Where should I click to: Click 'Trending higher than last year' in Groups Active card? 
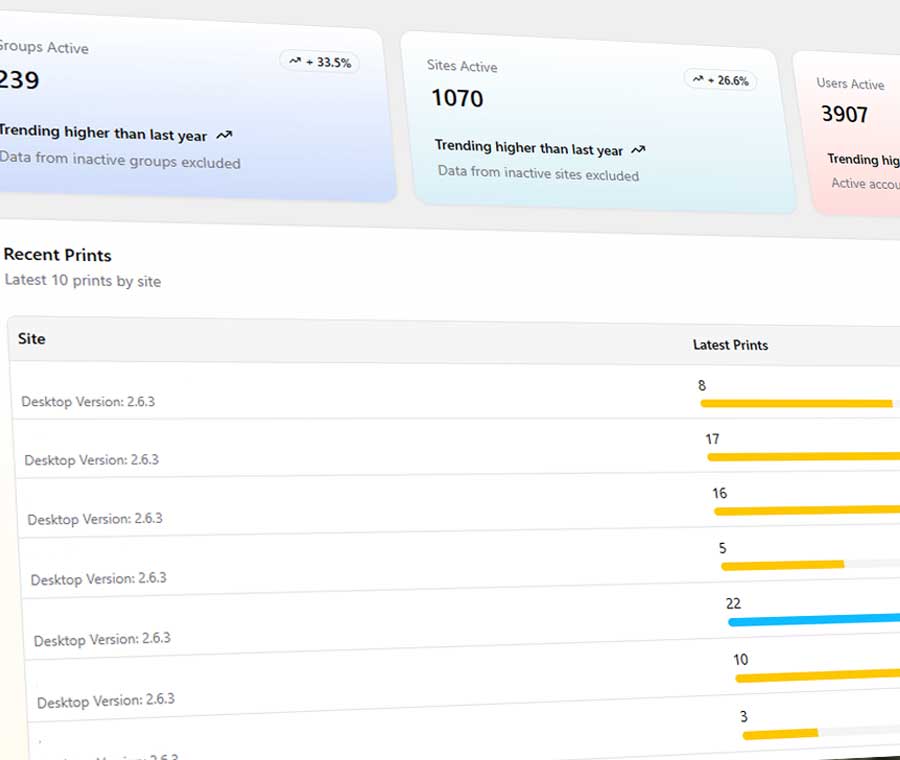[x=103, y=133]
